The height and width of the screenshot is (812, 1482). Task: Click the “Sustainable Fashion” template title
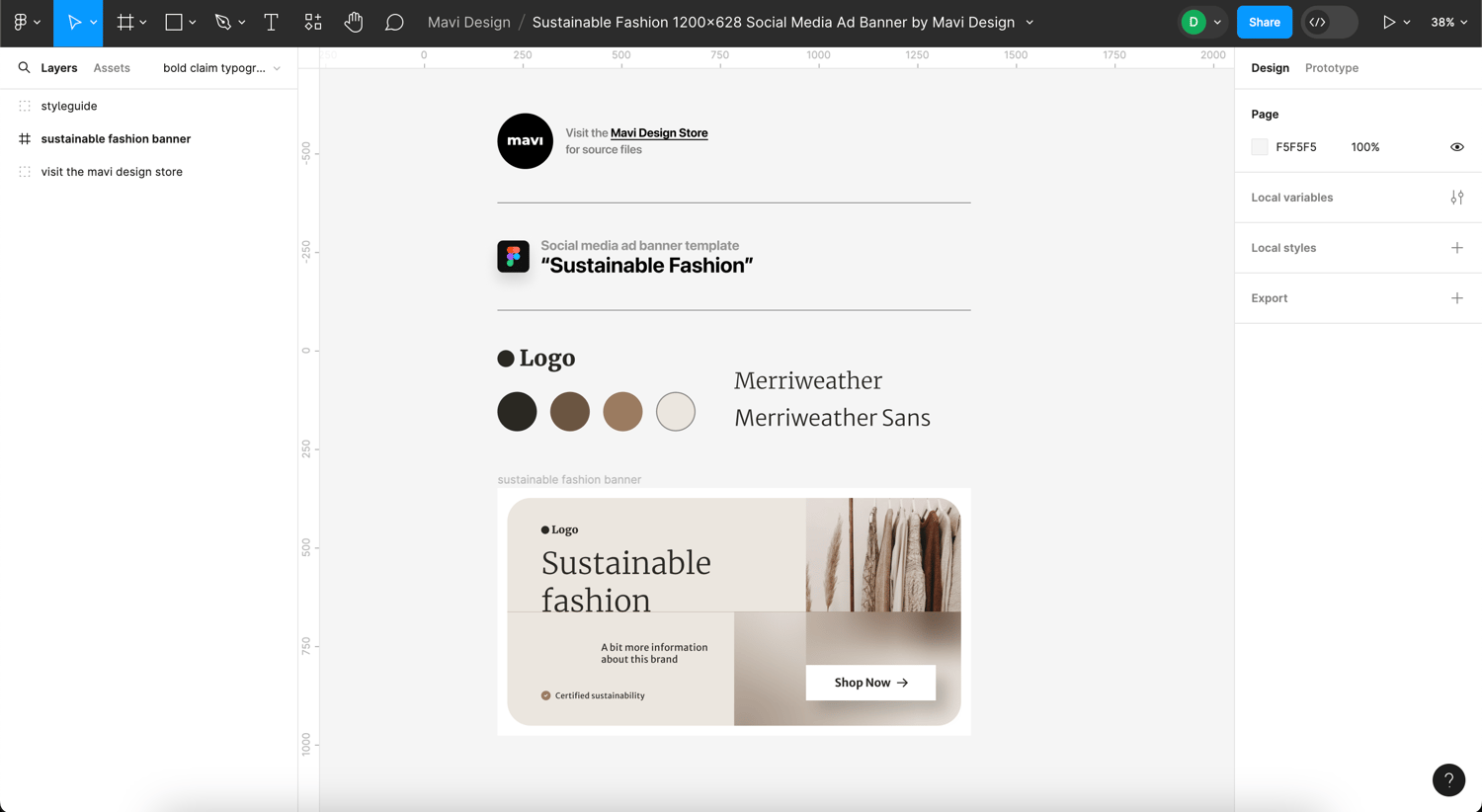click(x=647, y=266)
